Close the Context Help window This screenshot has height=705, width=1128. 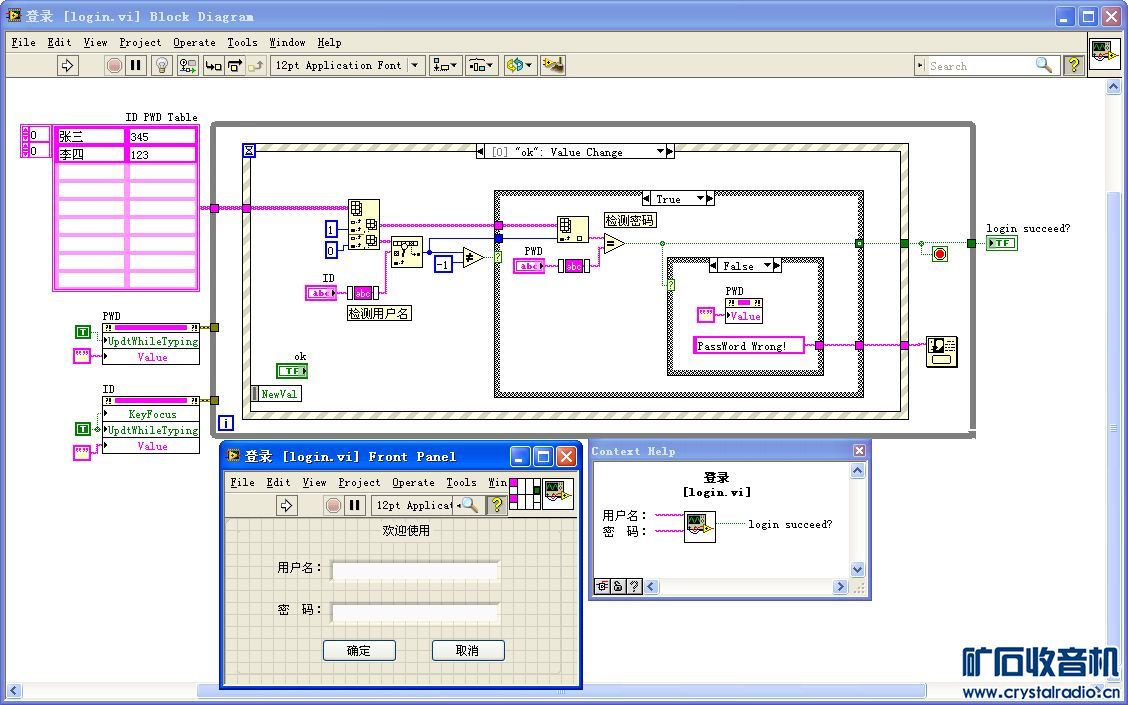coord(859,450)
